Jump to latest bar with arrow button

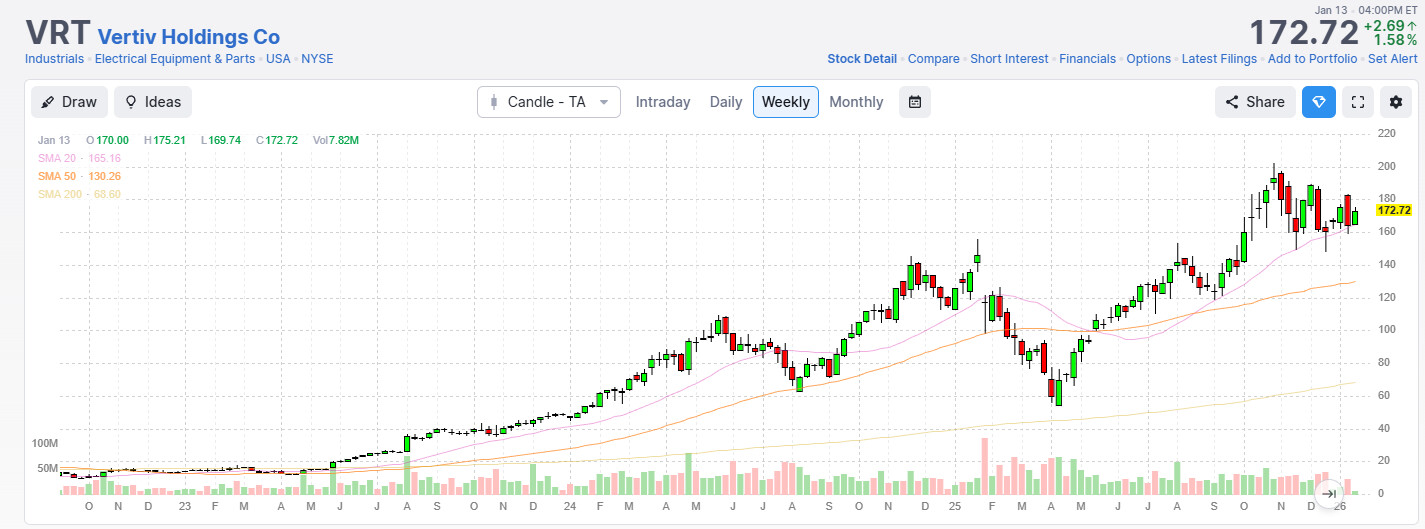[1329, 493]
